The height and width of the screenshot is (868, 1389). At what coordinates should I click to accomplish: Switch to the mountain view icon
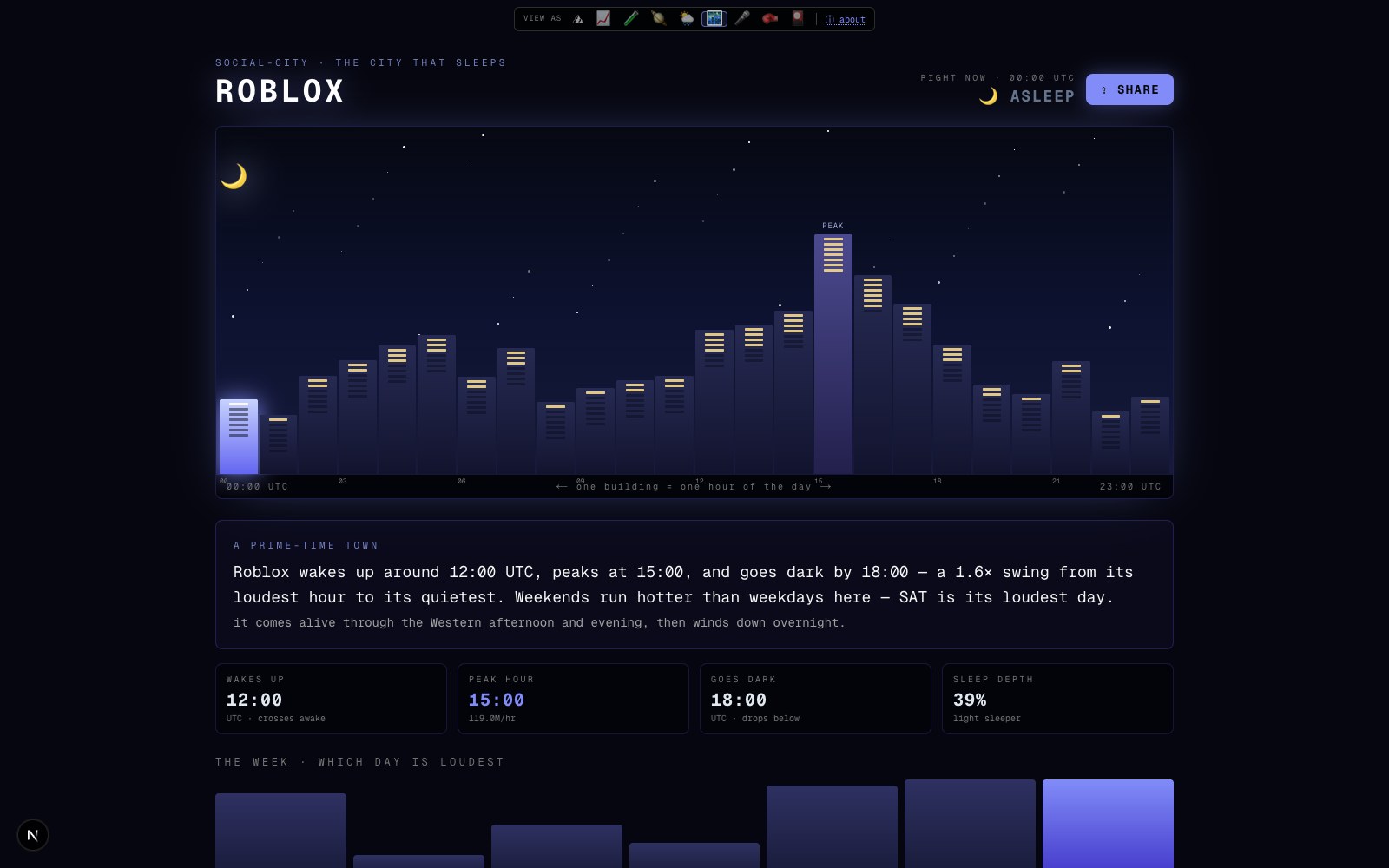click(x=577, y=19)
